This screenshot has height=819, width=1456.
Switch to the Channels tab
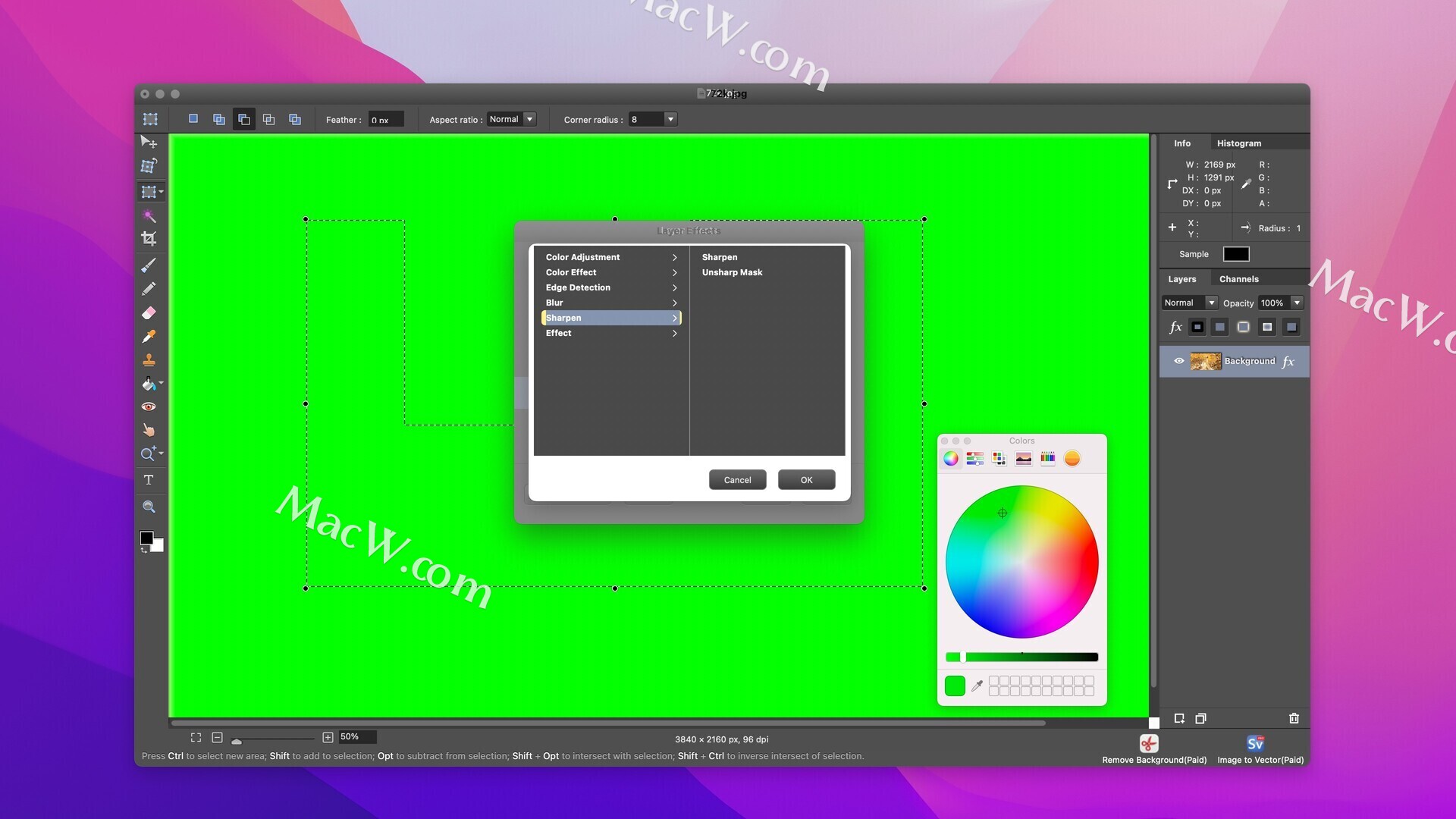click(x=1238, y=279)
